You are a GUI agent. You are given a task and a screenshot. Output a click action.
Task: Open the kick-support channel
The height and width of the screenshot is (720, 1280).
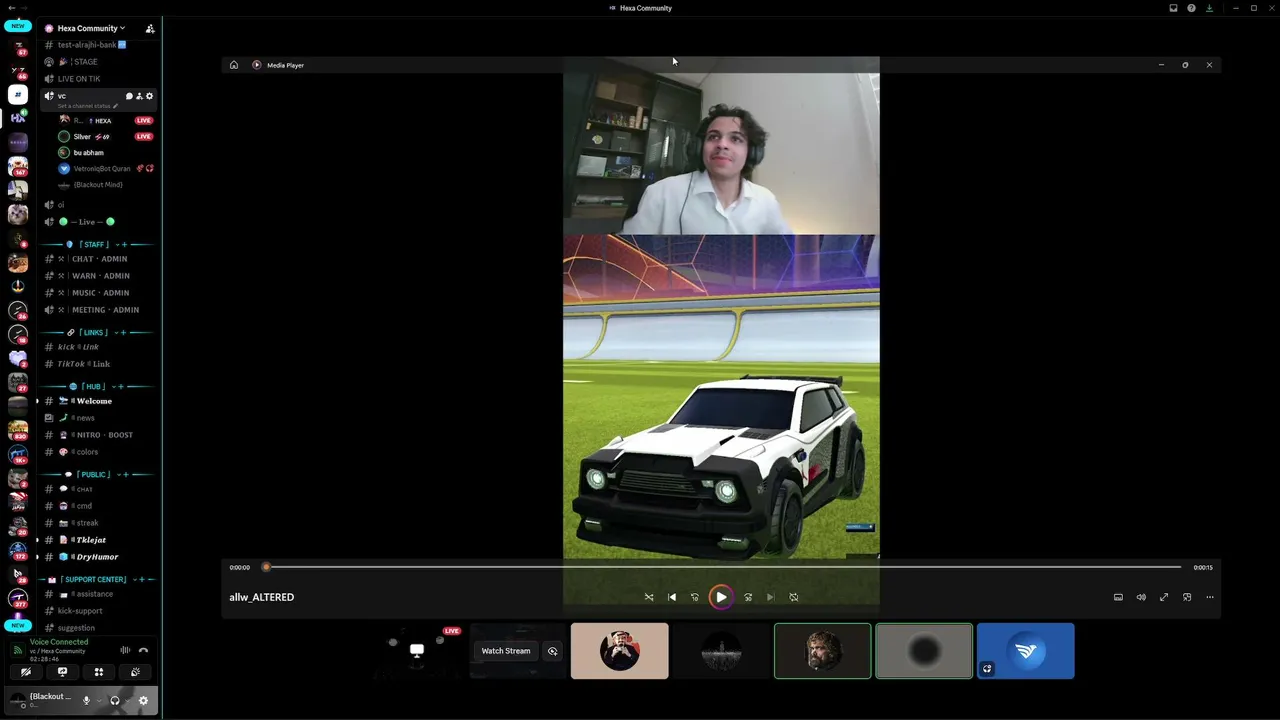coord(99,611)
